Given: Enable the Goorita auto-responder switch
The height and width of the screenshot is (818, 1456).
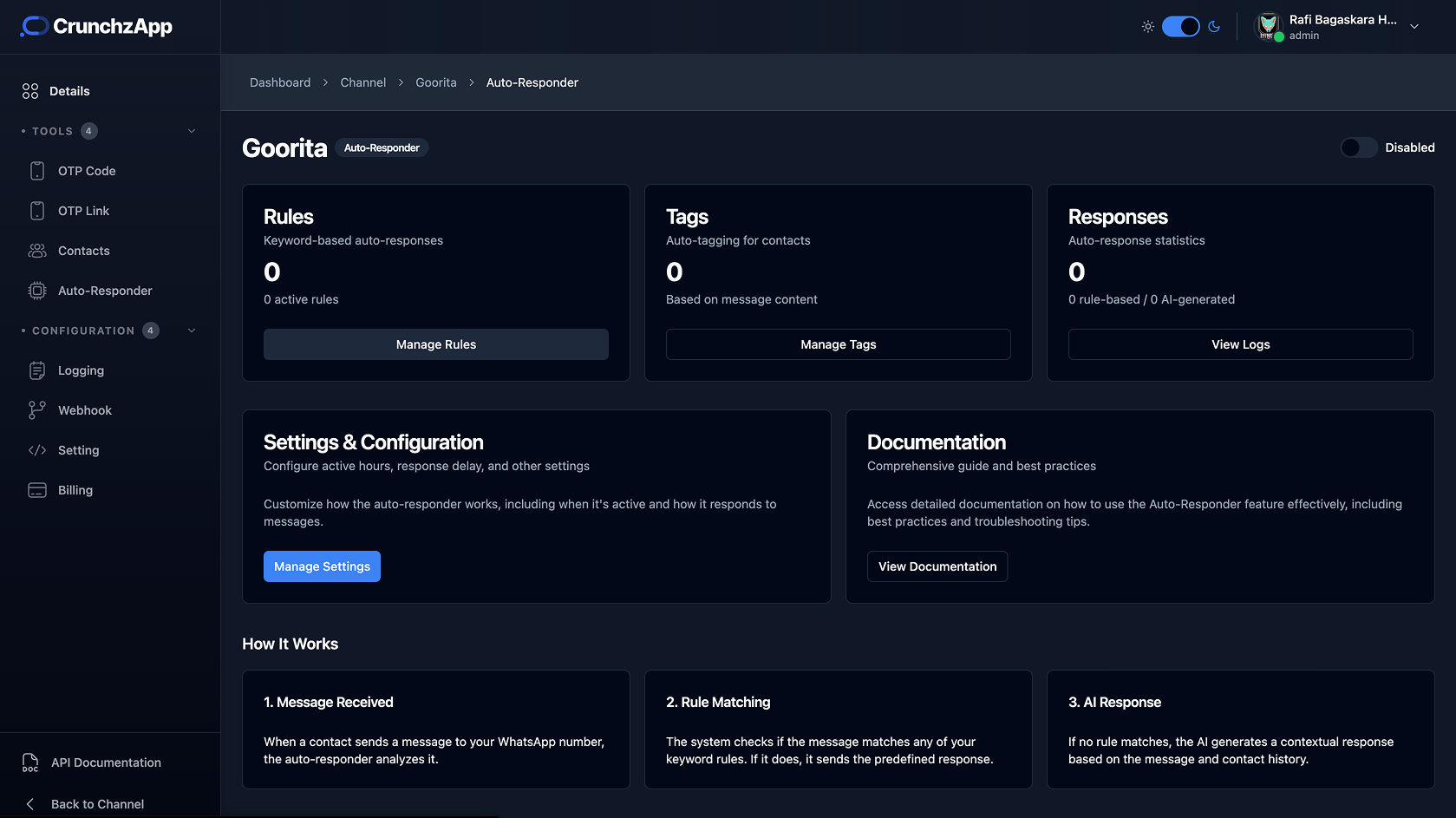Looking at the screenshot, I should 1358,147.
